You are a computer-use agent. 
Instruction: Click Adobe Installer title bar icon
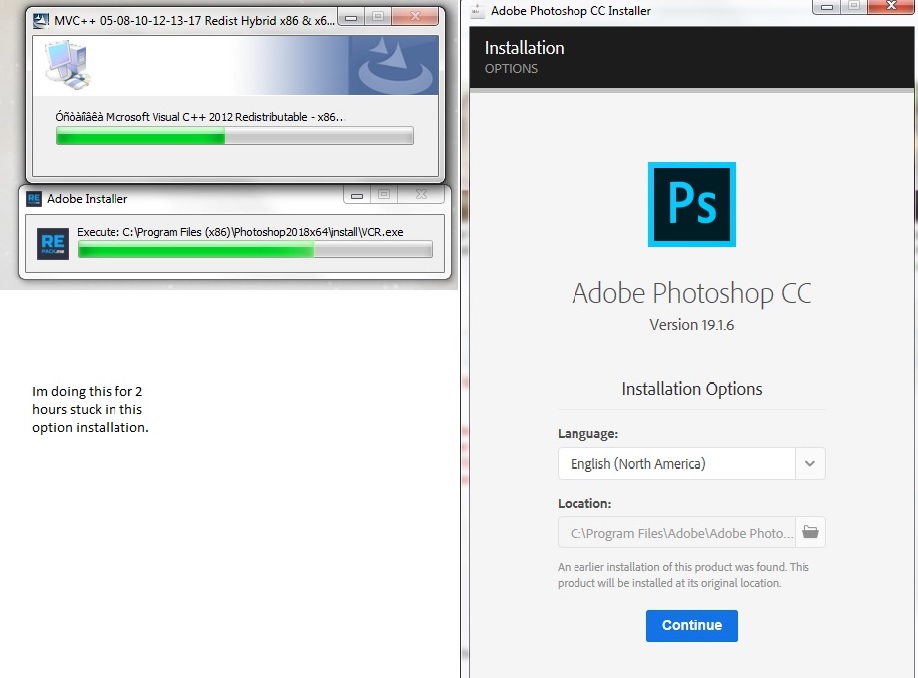point(34,199)
